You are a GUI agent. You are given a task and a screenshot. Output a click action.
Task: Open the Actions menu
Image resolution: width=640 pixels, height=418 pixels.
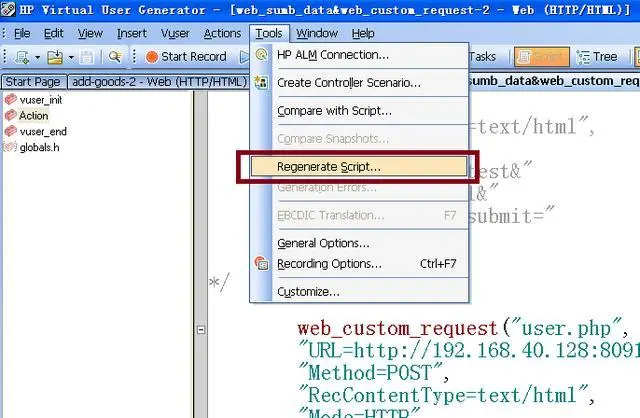pyautogui.click(x=222, y=33)
